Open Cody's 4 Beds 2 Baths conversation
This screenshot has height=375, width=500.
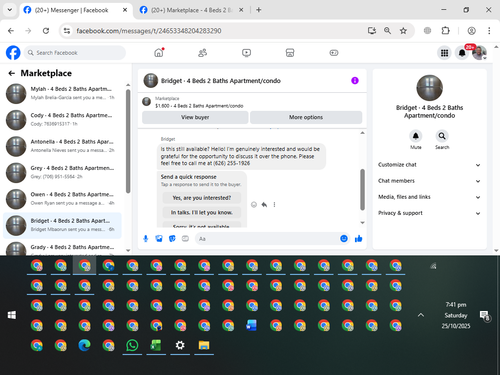click(x=62, y=120)
